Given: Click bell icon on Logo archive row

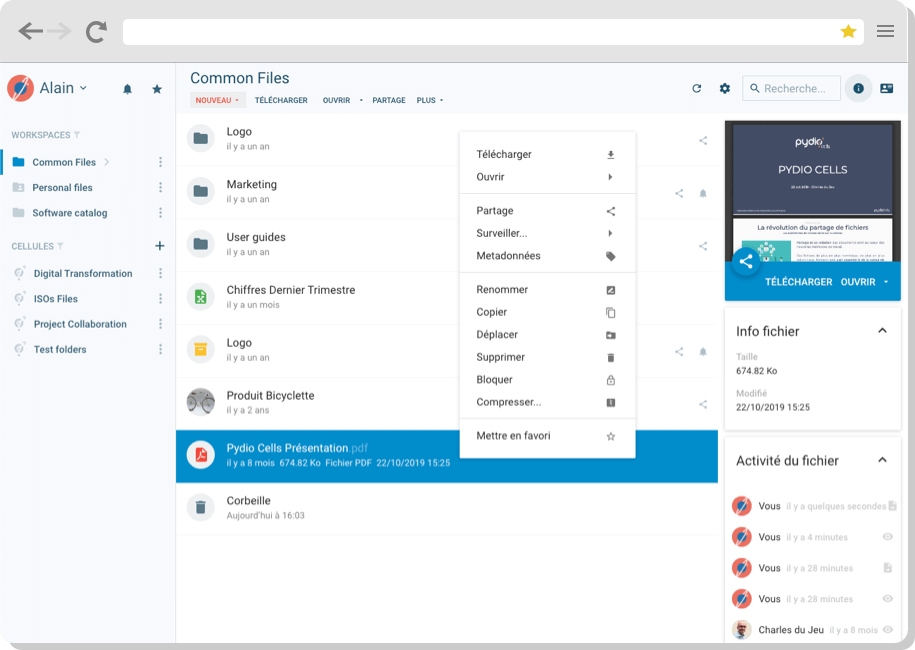Looking at the screenshot, I should [x=703, y=351].
